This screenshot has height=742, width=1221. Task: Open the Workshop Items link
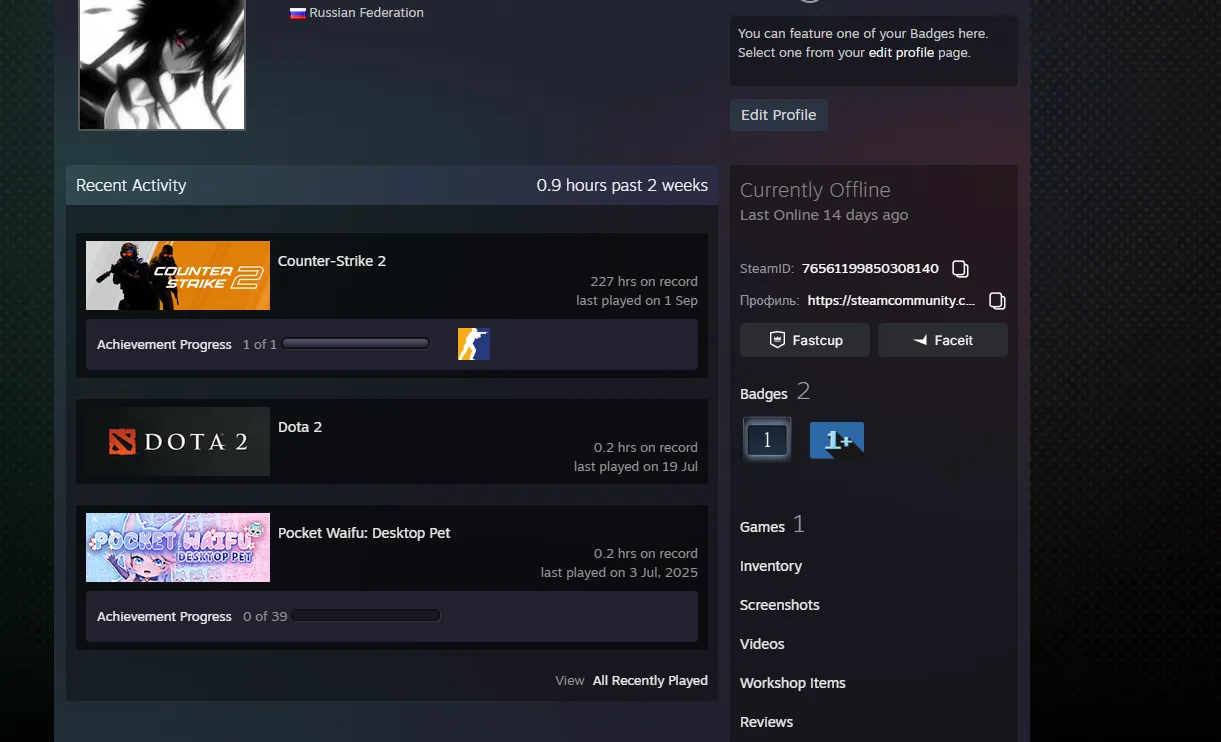pos(793,683)
